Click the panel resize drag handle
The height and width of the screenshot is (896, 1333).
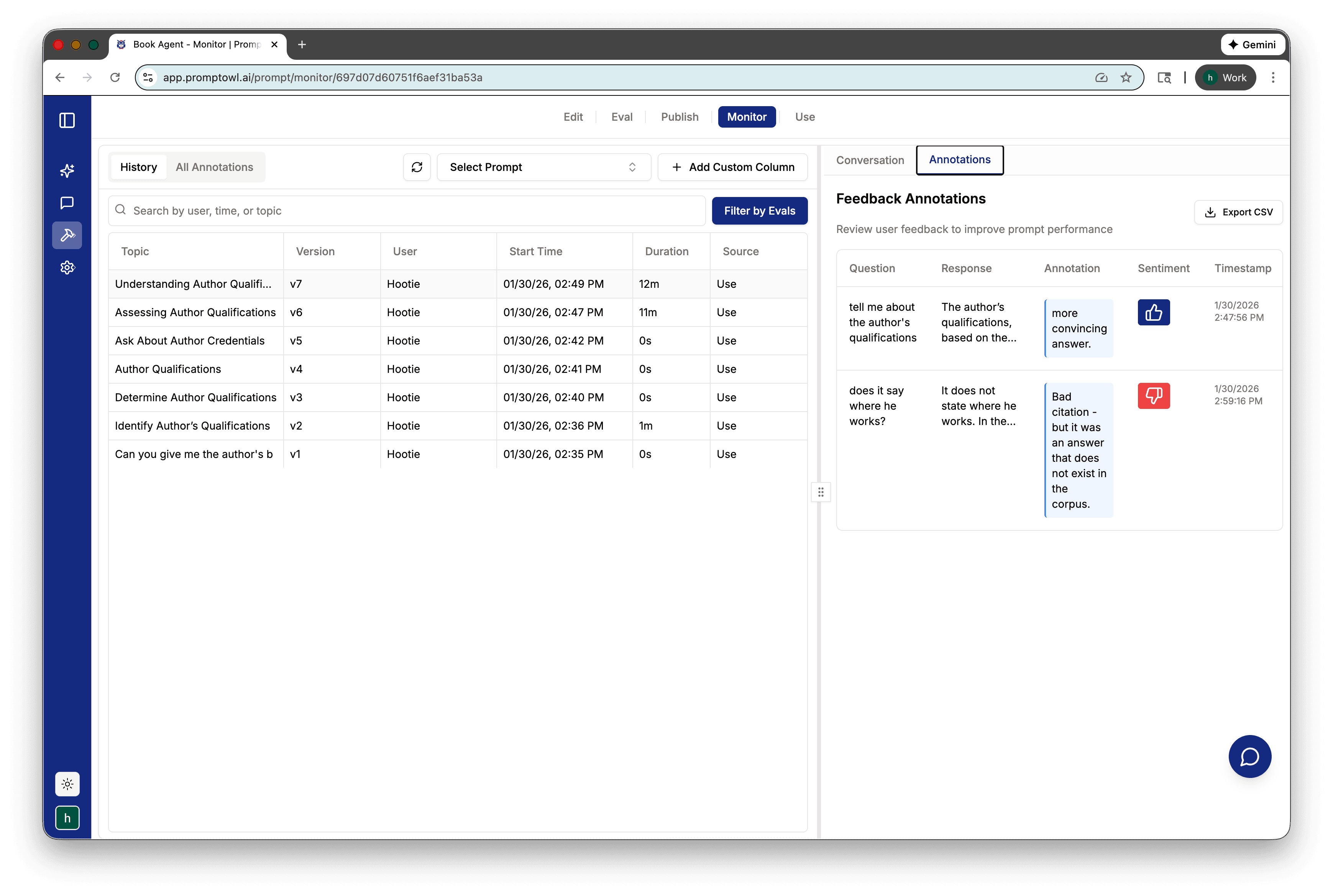(x=821, y=492)
